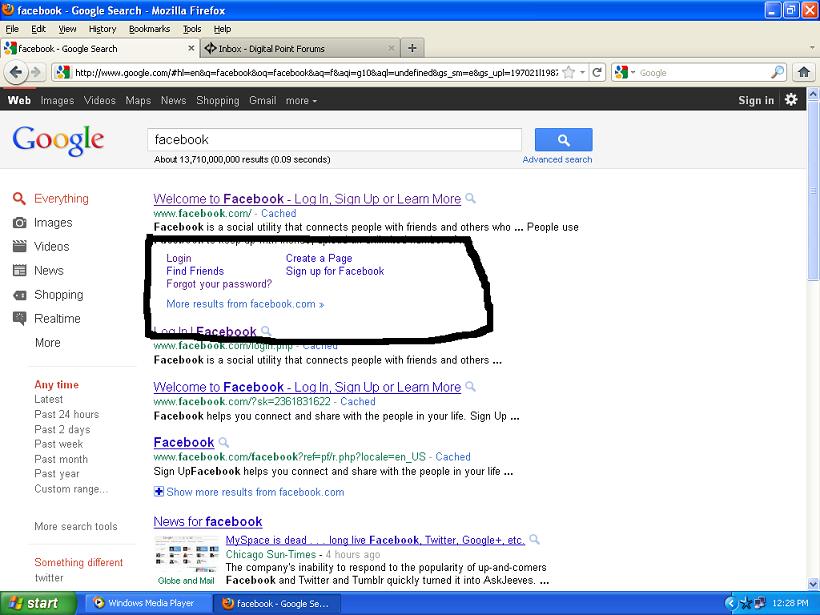
Task: Choose Custom range time filter
Action: [71, 489]
